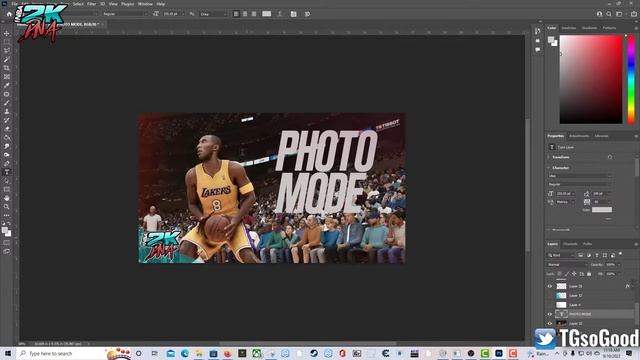This screenshot has width=640, height=360.
Task: Click the foreground color swatch in toolbar
Action: tap(4, 230)
